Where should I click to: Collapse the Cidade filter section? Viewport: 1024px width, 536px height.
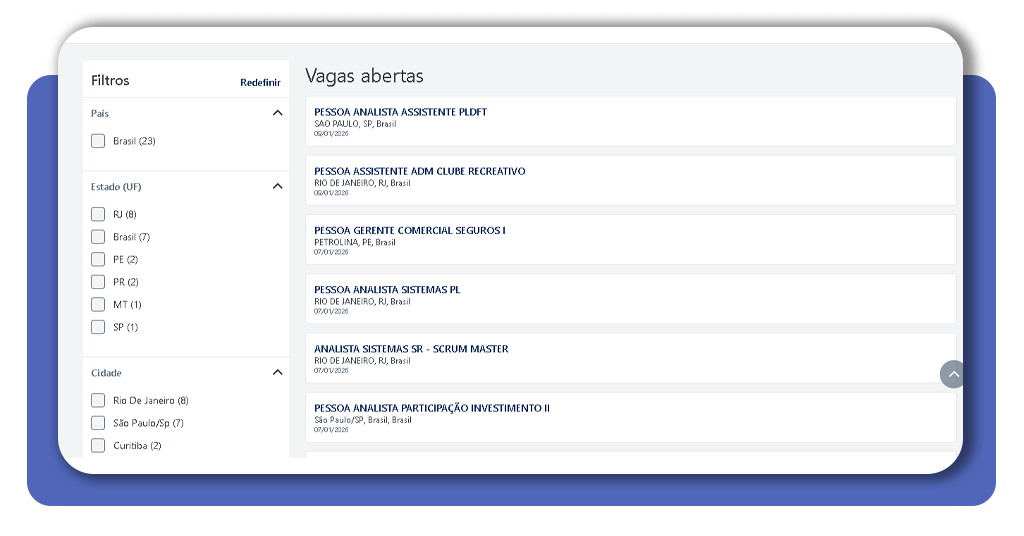click(277, 372)
